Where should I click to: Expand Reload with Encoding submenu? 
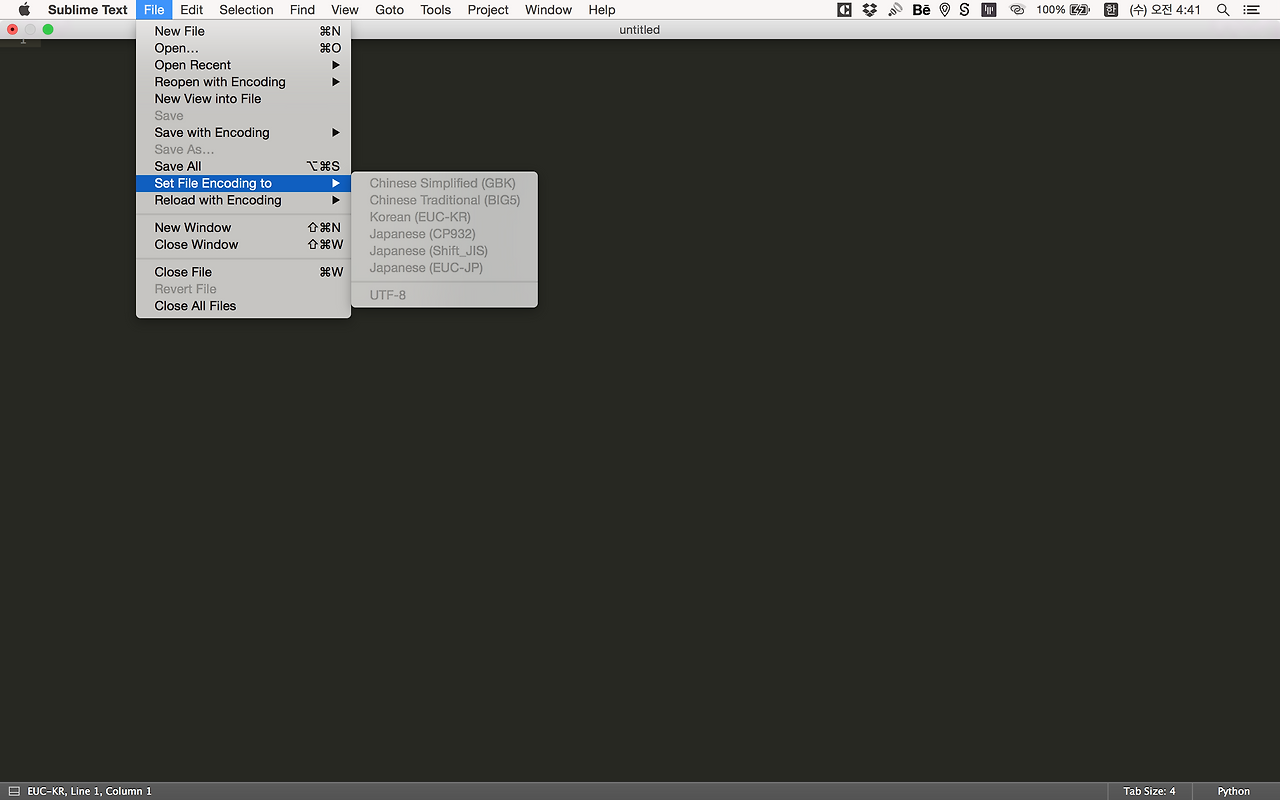(244, 200)
